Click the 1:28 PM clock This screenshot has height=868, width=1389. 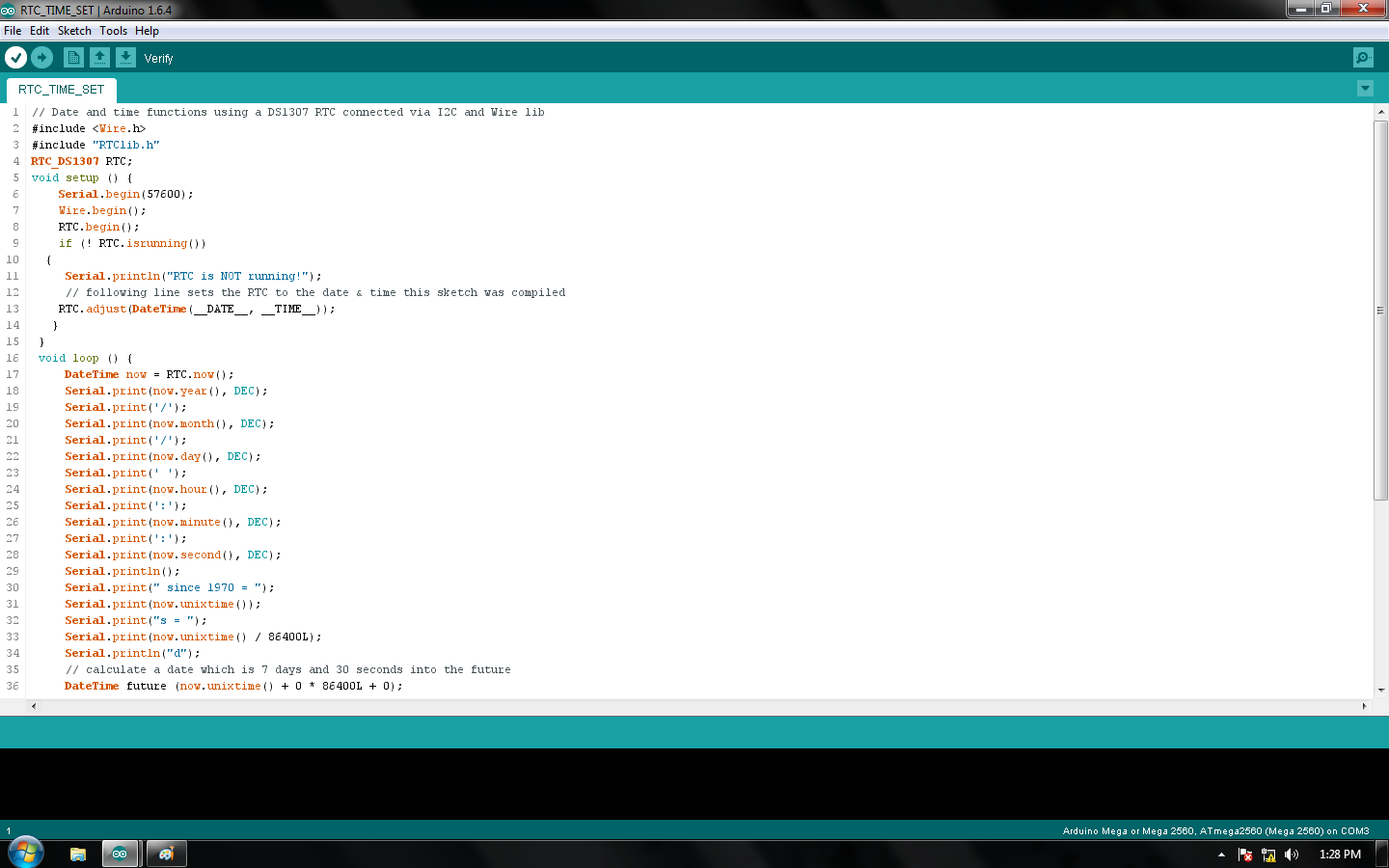[1340, 854]
